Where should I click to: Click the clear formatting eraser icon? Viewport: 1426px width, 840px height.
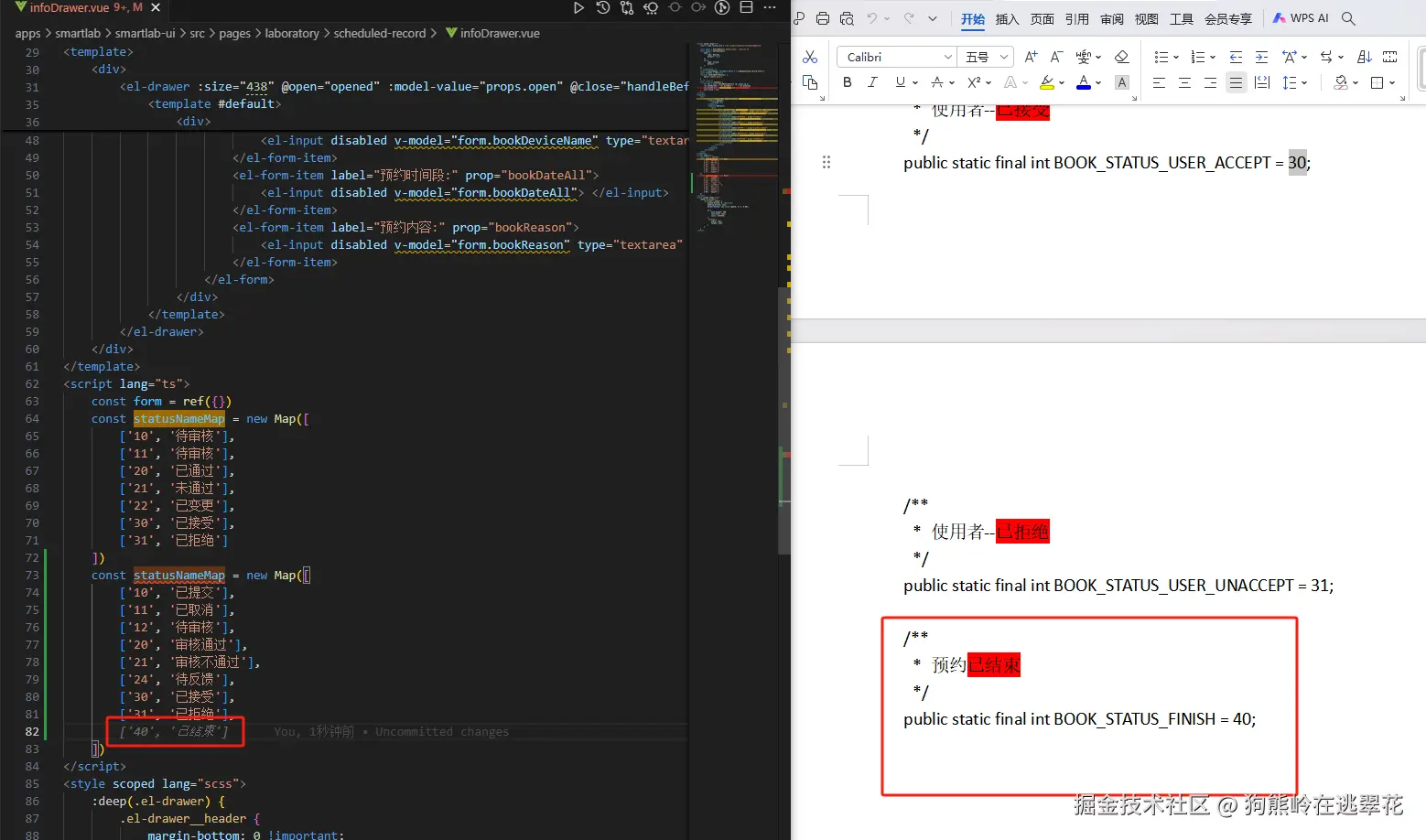coord(1121,57)
